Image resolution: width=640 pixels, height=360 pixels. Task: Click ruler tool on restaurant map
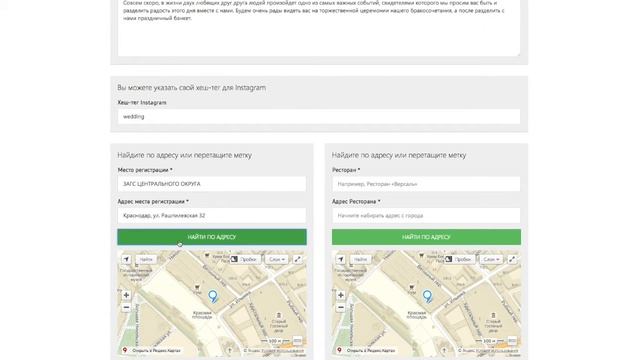coord(512,340)
